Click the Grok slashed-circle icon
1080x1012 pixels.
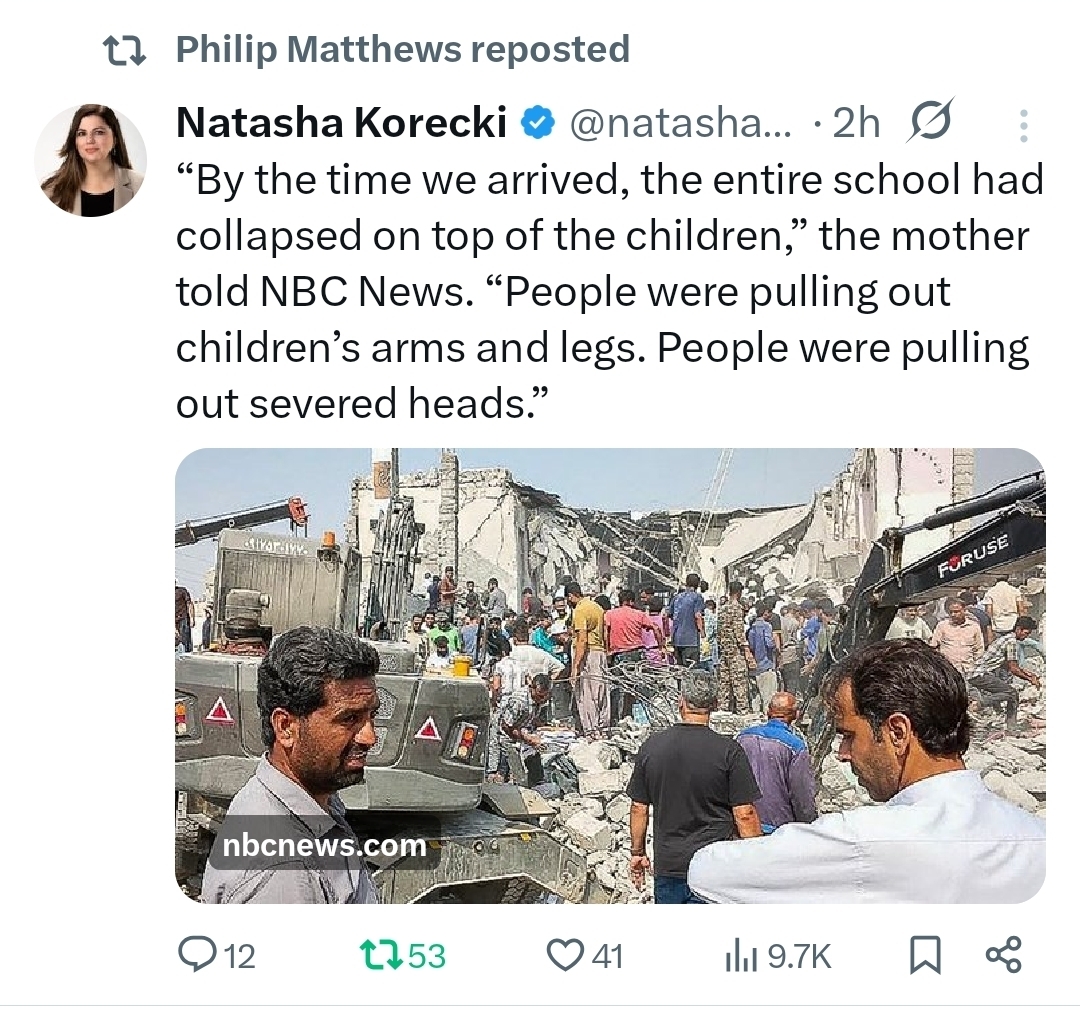click(x=931, y=122)
